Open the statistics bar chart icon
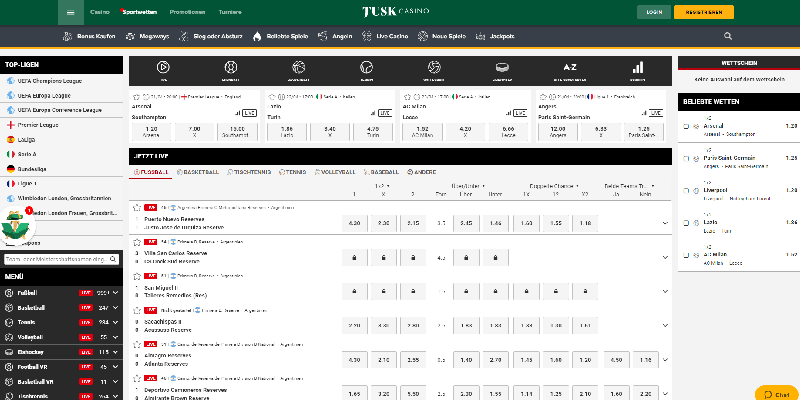Viewport: 800px width, 400px height. 638,67
